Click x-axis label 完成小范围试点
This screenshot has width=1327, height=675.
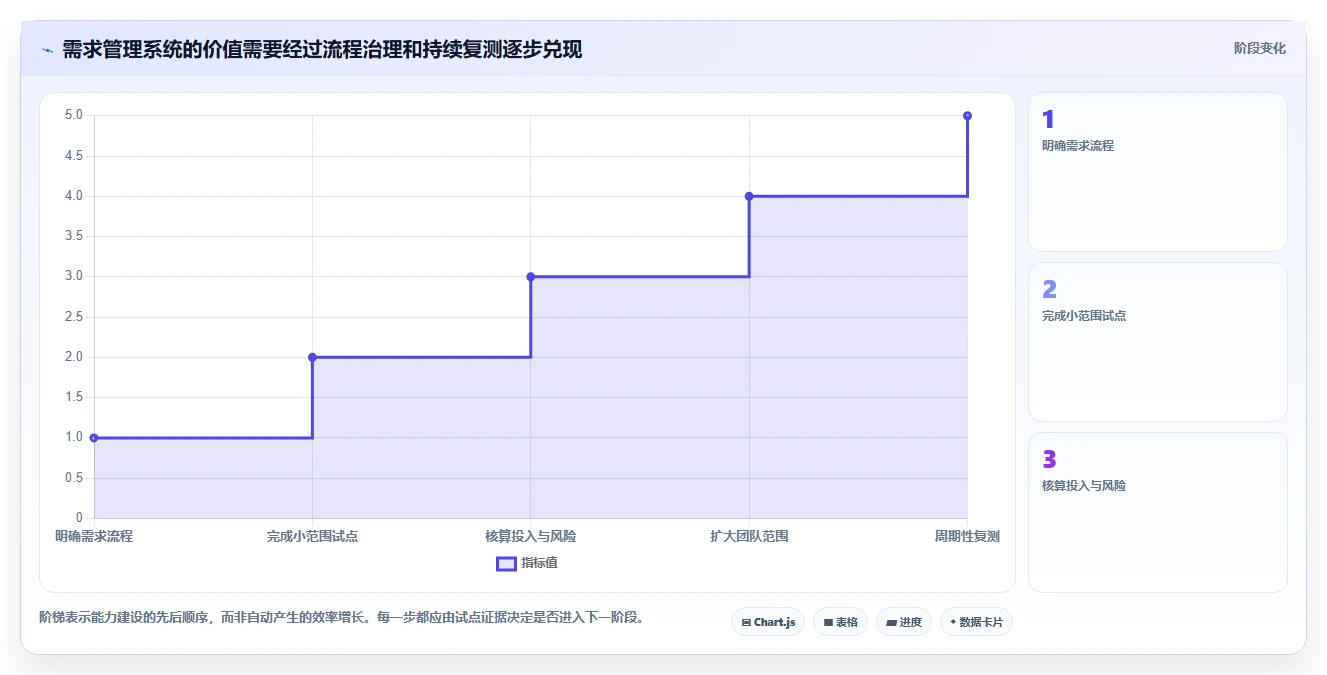[312, 536]
